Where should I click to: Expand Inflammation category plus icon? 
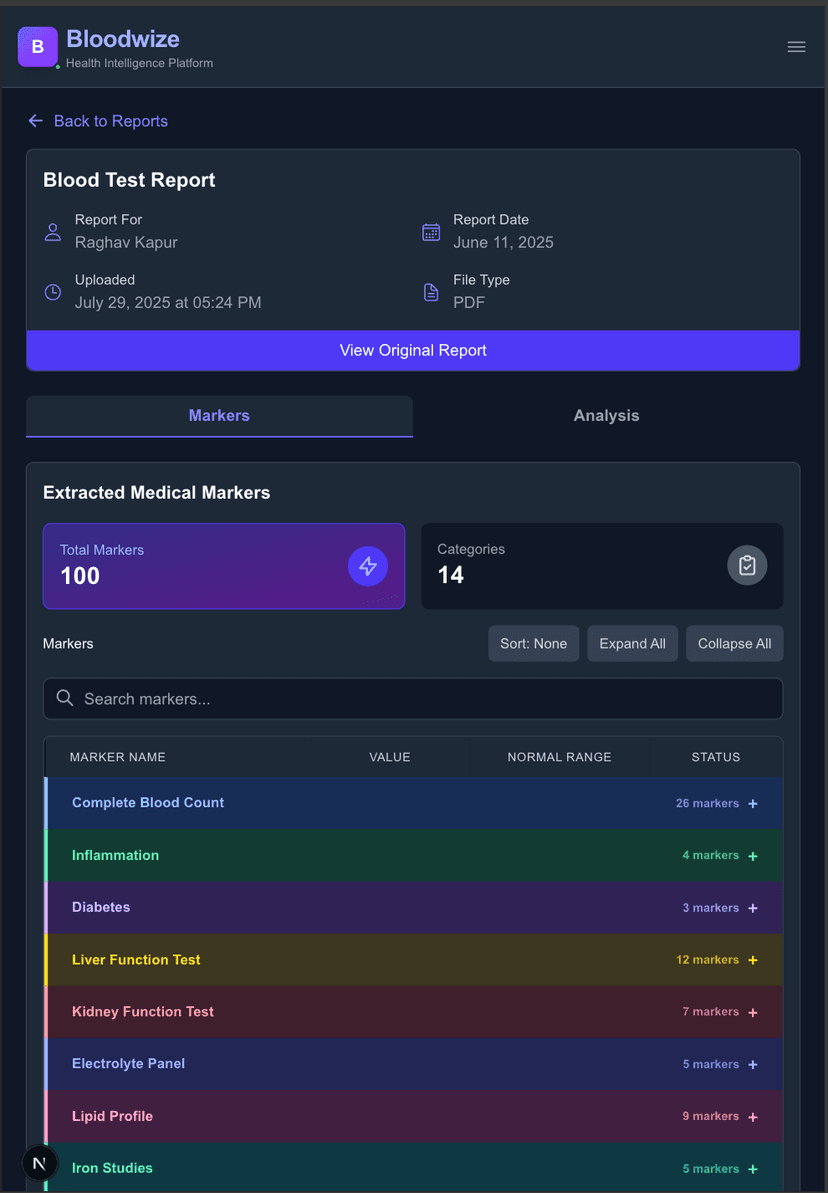tap(753, 856)
